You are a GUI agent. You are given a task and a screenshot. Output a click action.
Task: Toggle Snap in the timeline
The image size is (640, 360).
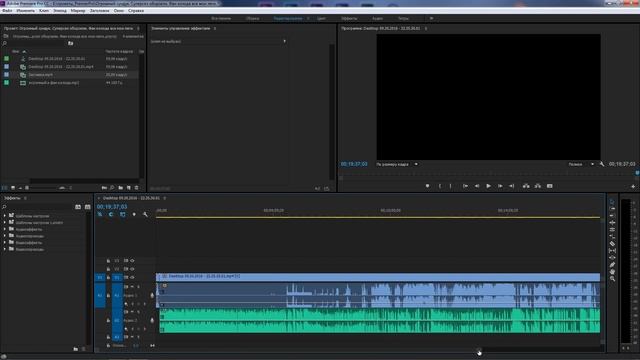(111, 214)
